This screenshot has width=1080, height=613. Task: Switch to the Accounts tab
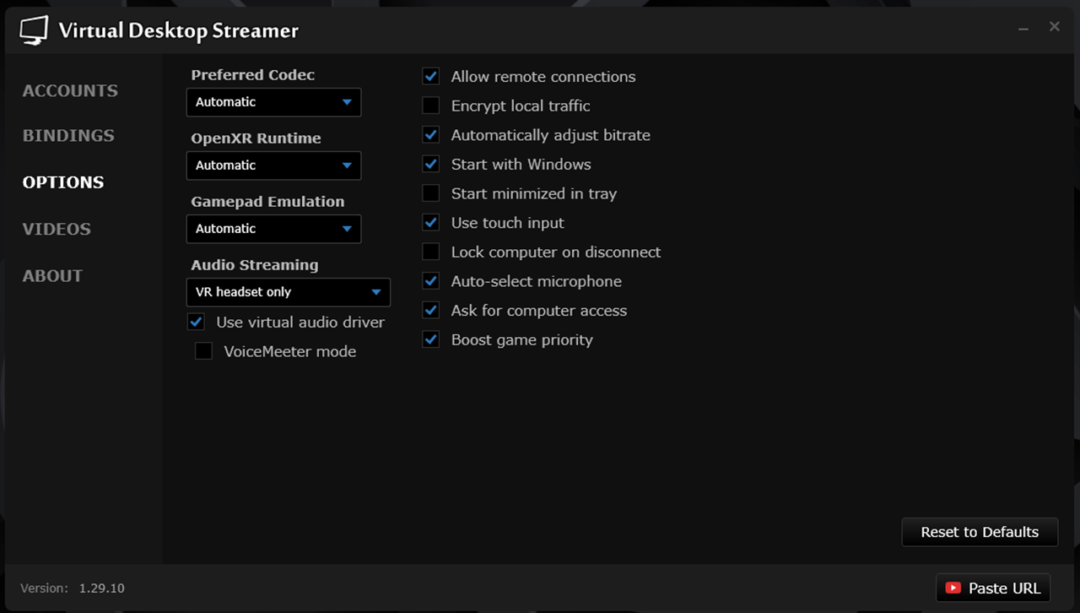coord(70,91)
